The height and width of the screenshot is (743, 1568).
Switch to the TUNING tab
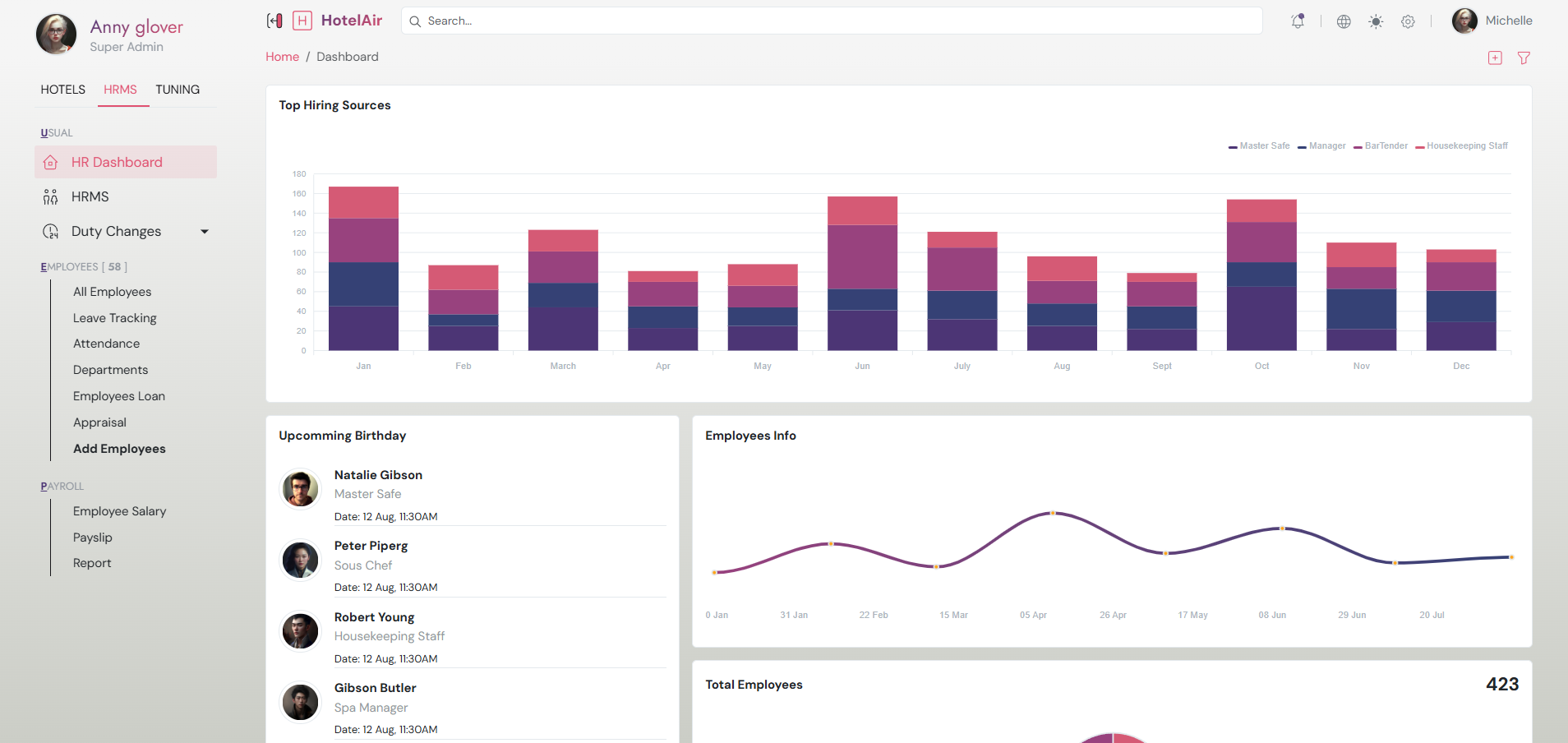tap(178, 90)
